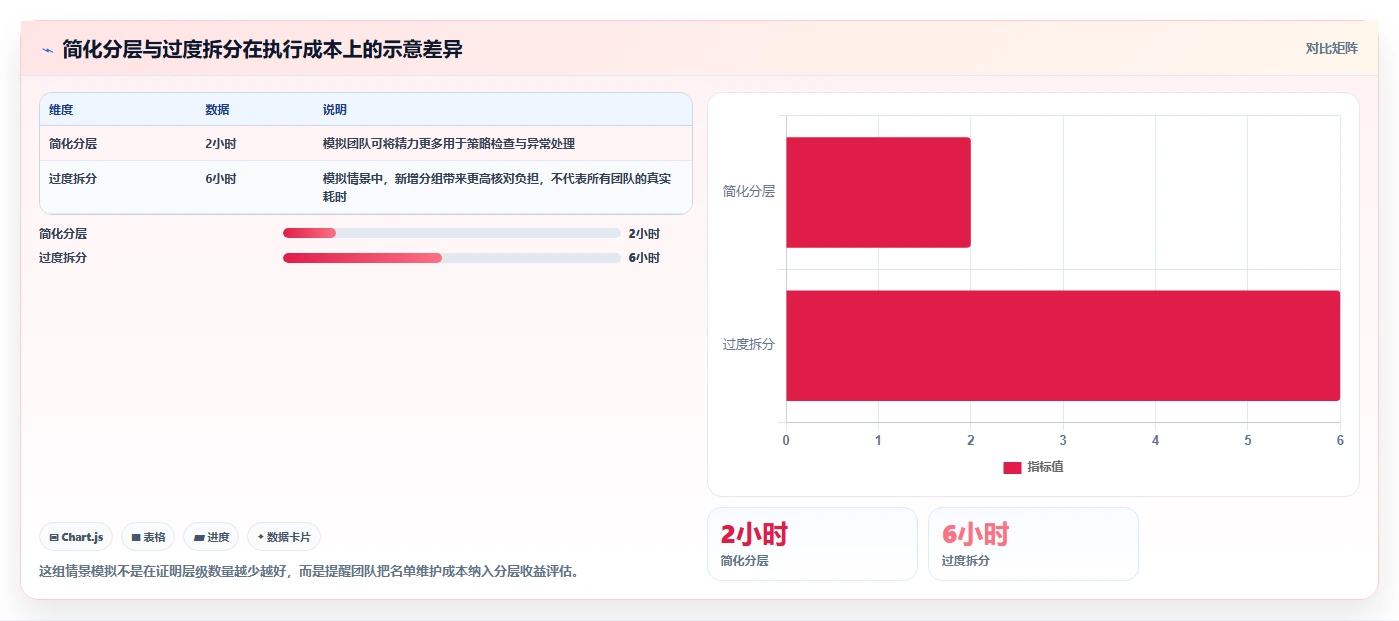Screen dimensions: 1399x621
Task: Click the 过度拆分 progress row label
Action: 63,258
